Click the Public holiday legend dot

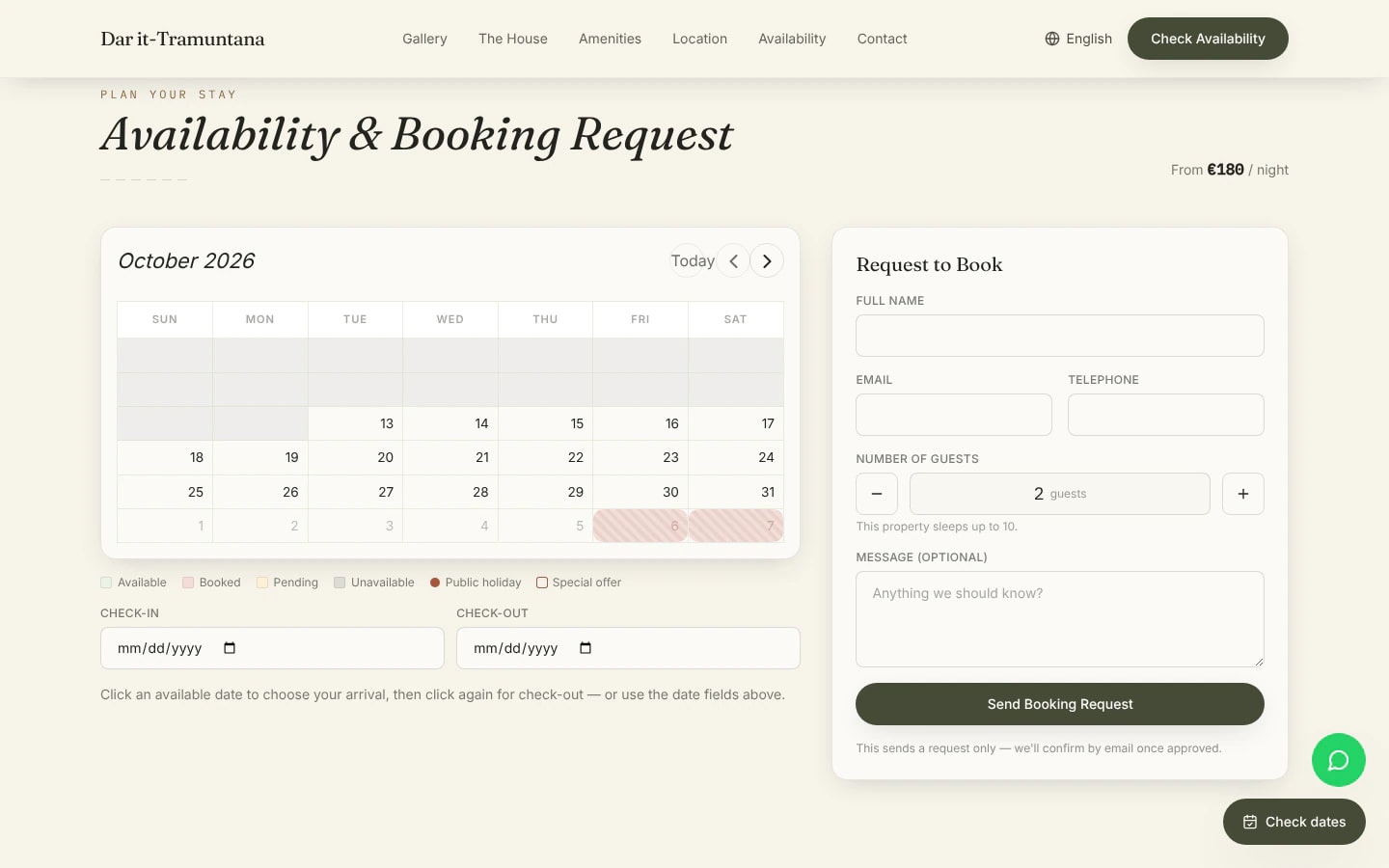(x=435, y=583)
